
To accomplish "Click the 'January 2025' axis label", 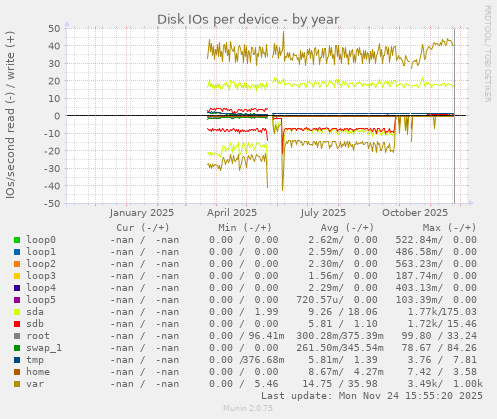I will [x=142, y=213].
